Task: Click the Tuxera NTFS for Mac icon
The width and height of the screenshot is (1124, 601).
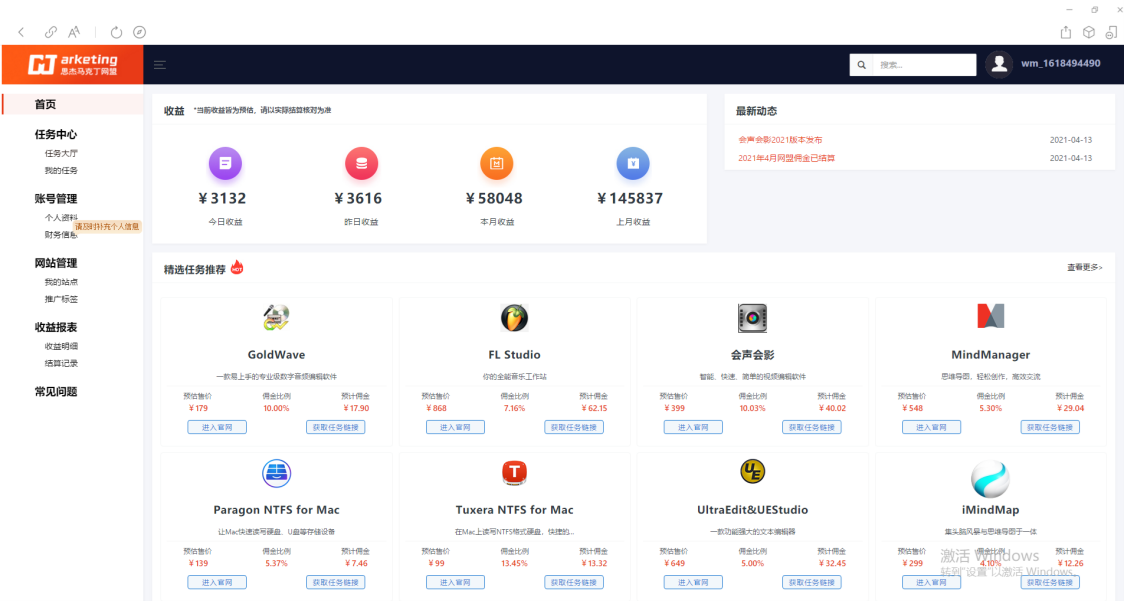Action: click(513, 473)
